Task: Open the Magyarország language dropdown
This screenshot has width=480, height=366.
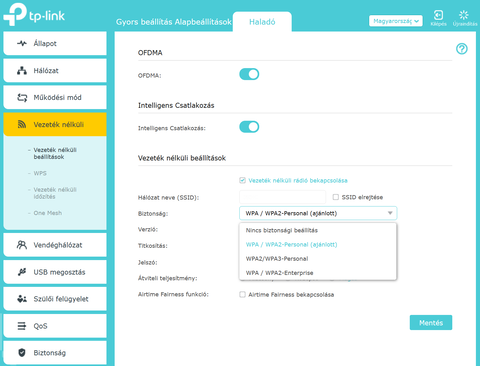Action: pyautogui.click(x=396, y=21)
